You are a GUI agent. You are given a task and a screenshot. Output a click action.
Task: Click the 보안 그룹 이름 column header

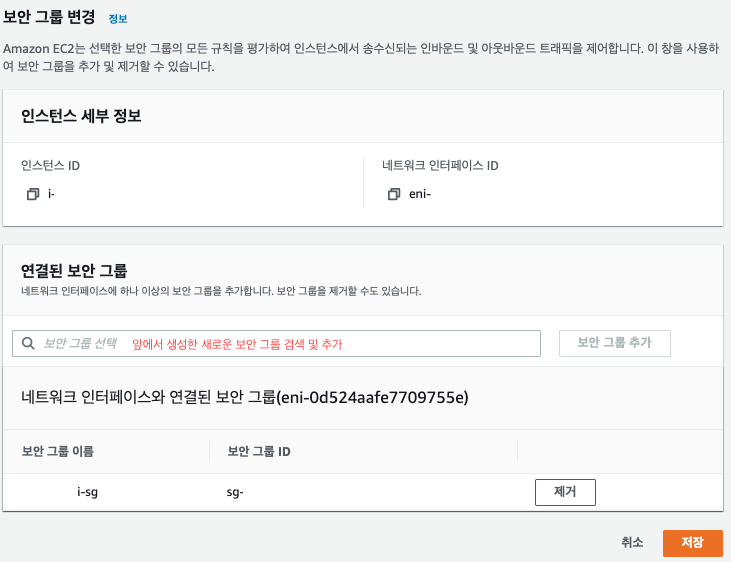point(58,451)
